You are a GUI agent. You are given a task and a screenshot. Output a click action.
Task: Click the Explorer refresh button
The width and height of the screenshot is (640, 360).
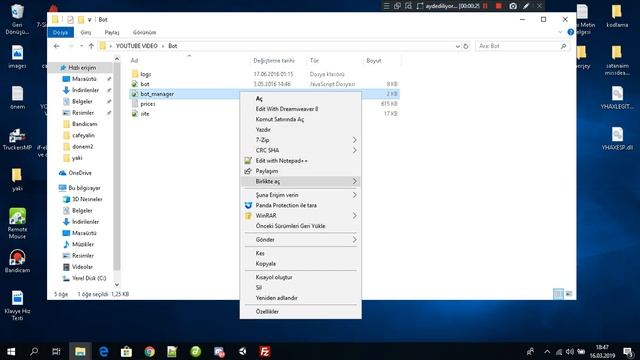pos(466,46)
